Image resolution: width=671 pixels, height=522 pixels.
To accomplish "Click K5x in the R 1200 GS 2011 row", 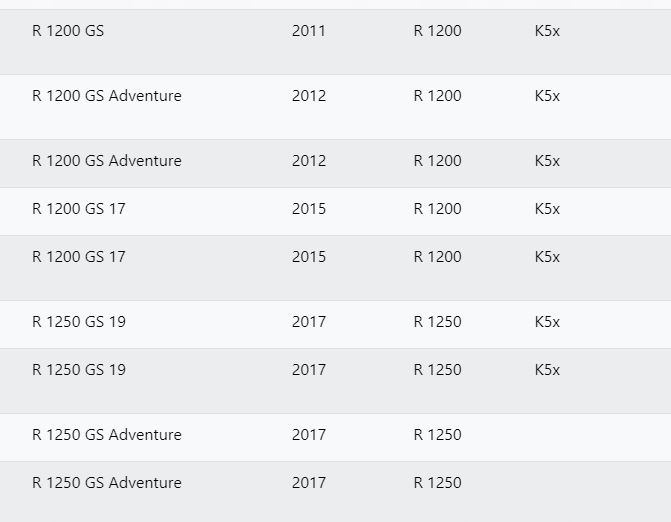I will coord(547,31).
